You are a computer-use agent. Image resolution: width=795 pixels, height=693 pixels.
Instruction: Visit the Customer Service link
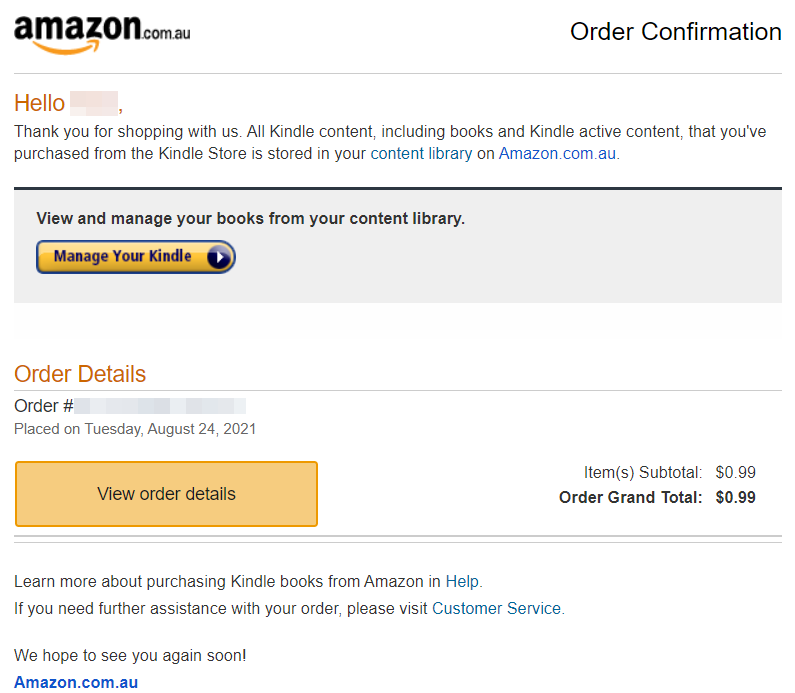[496, 608]
